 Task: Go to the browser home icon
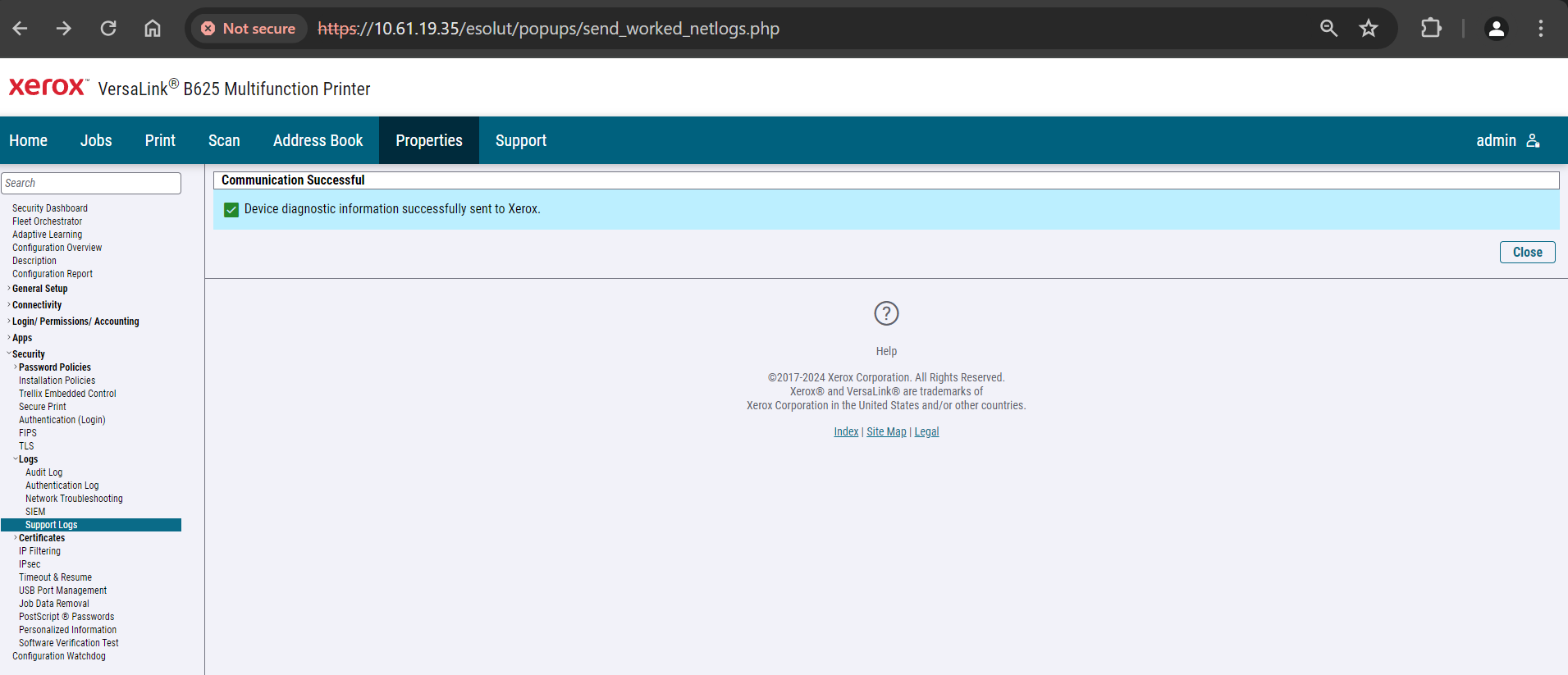click(x=153, y=29)
